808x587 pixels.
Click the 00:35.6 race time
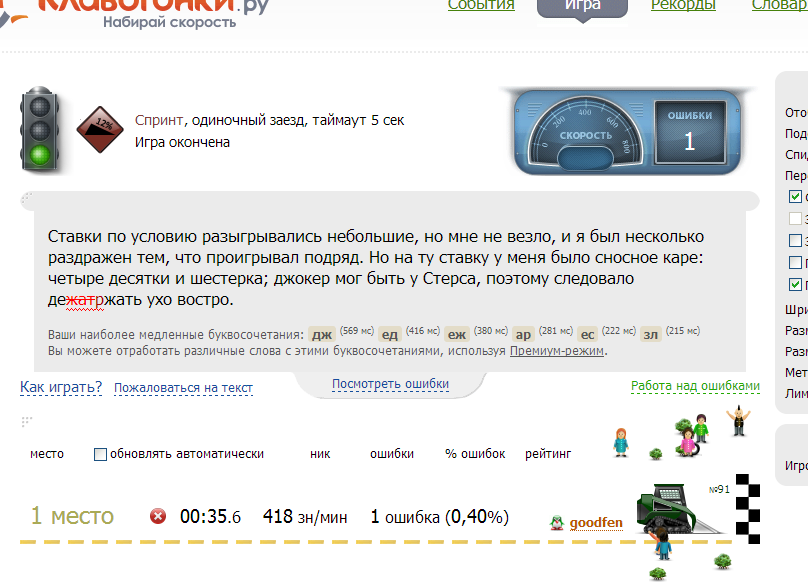coord(210,516)
